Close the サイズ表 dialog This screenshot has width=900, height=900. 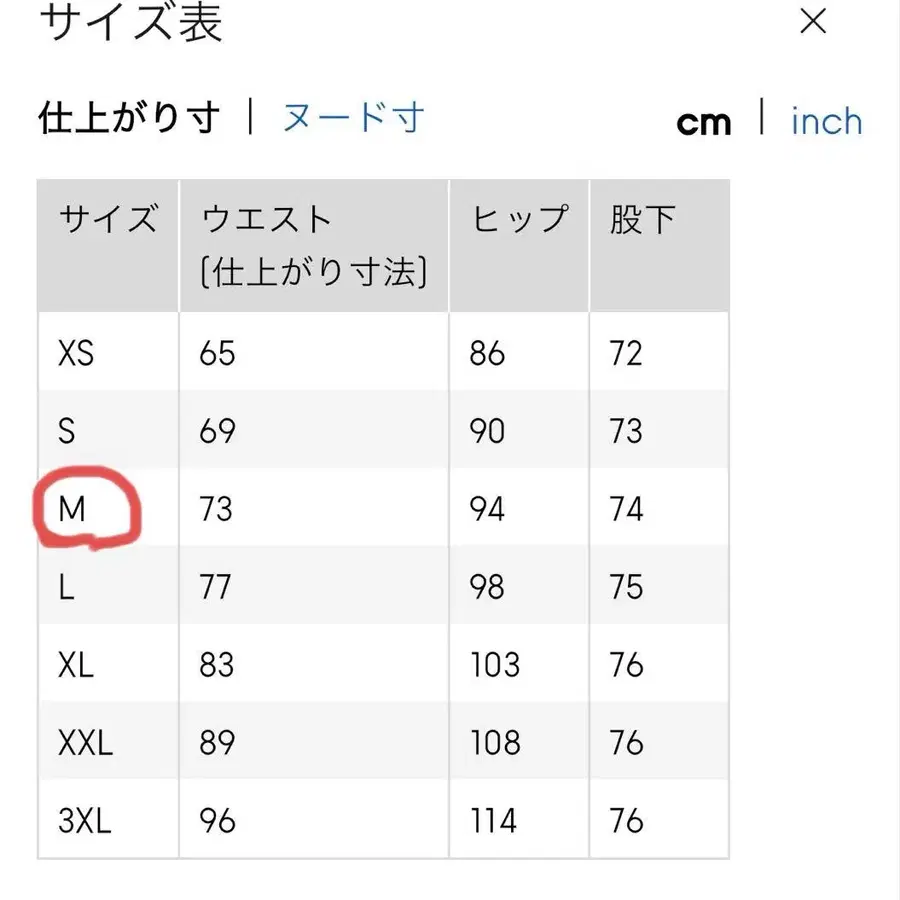point(813,22)
